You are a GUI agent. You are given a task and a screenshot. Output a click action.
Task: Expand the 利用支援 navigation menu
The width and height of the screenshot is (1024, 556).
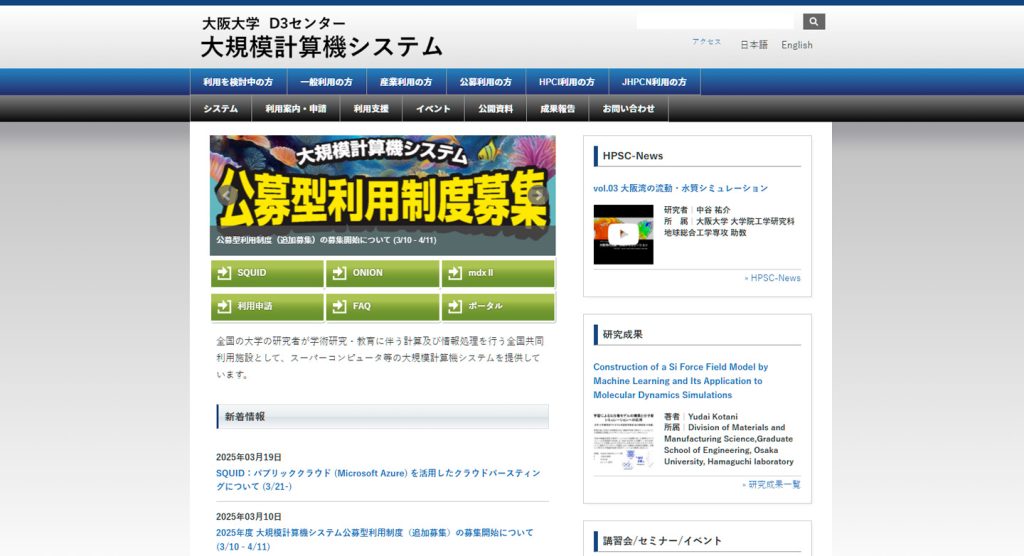tap(371, 109)
